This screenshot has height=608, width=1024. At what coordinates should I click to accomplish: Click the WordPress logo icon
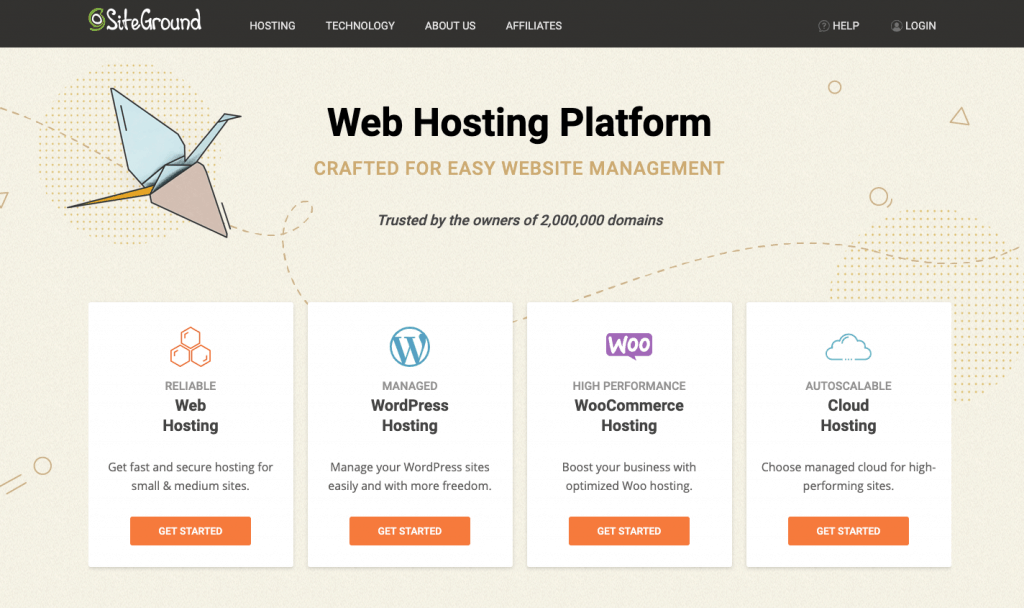point(409,347)
